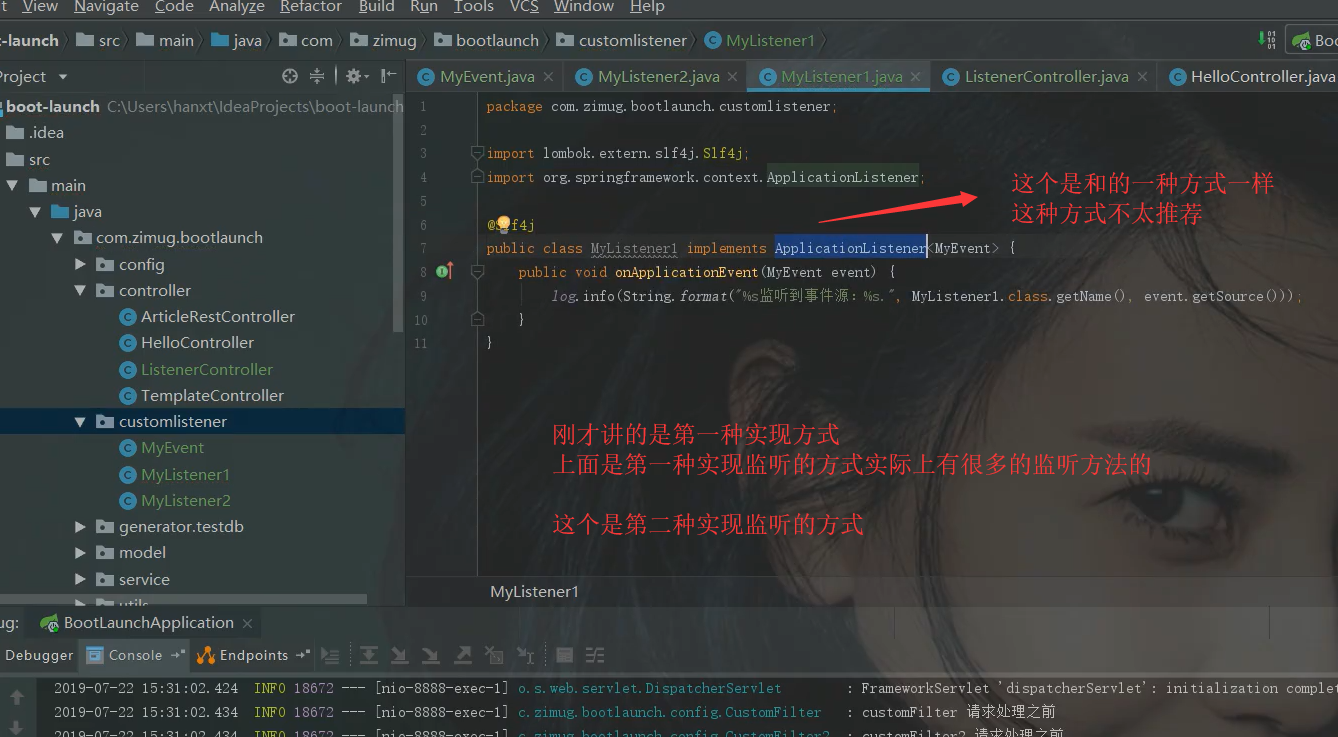Switch to Debugger tab

click(x=39, y=656)
